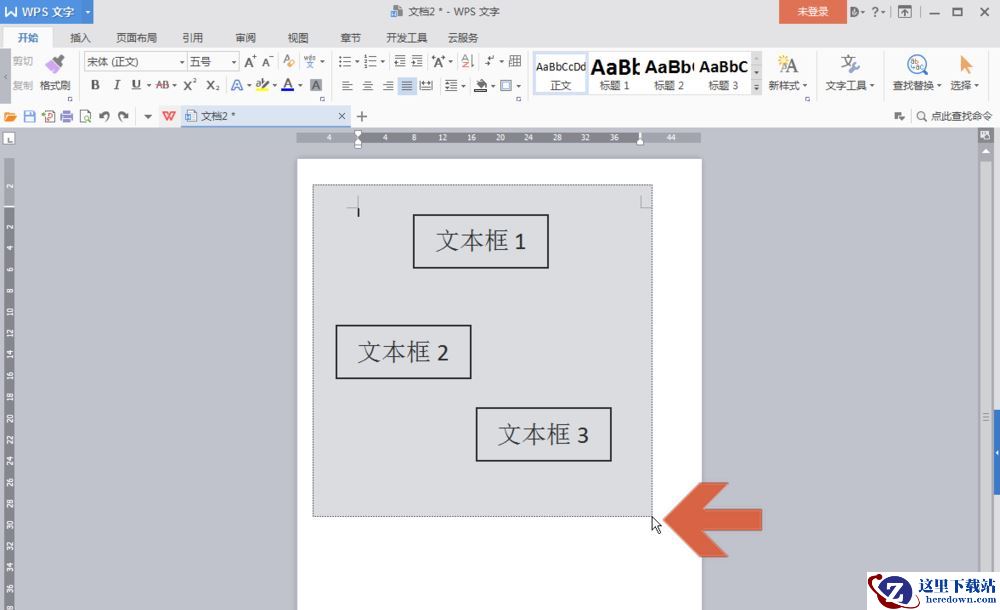This screenshot has height=610, width=1000.
Task: Apply the 标题 1 style
Action: click(614, 74)
